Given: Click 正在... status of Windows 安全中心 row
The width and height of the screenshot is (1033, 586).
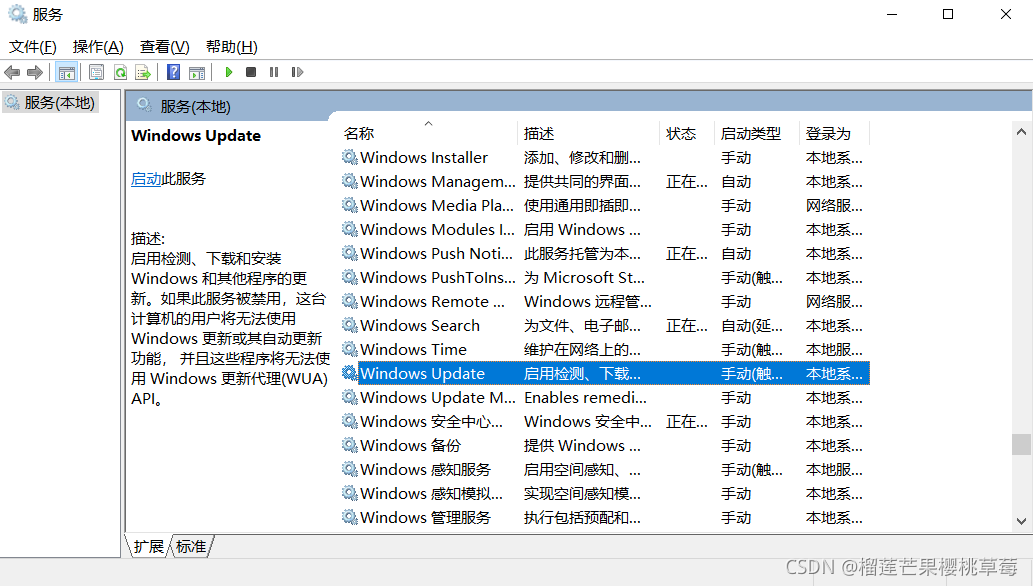Looking at the screenshot, I should (x=686, y=421).
